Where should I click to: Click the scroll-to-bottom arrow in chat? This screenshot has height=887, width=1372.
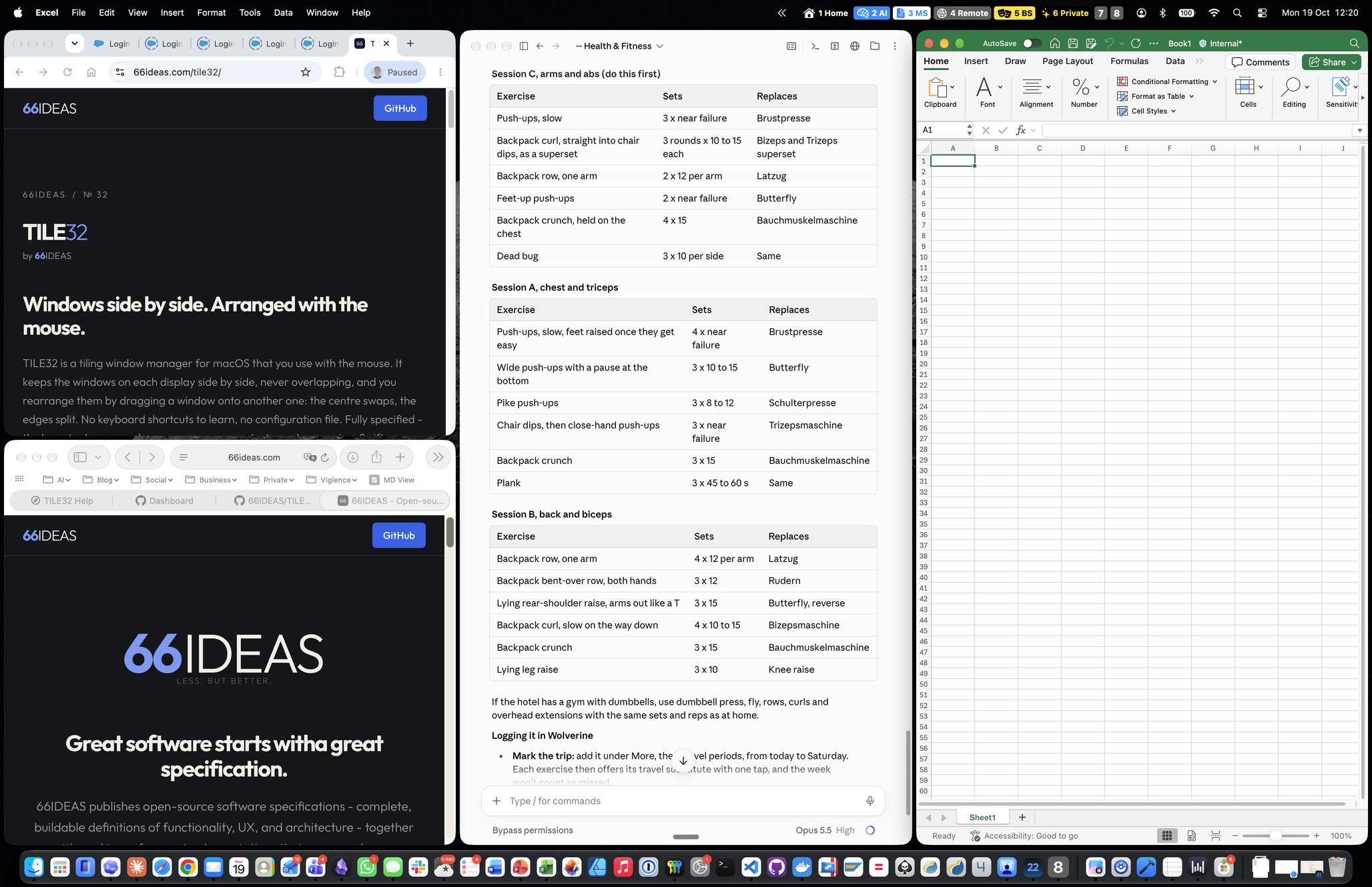click(683, 761)
